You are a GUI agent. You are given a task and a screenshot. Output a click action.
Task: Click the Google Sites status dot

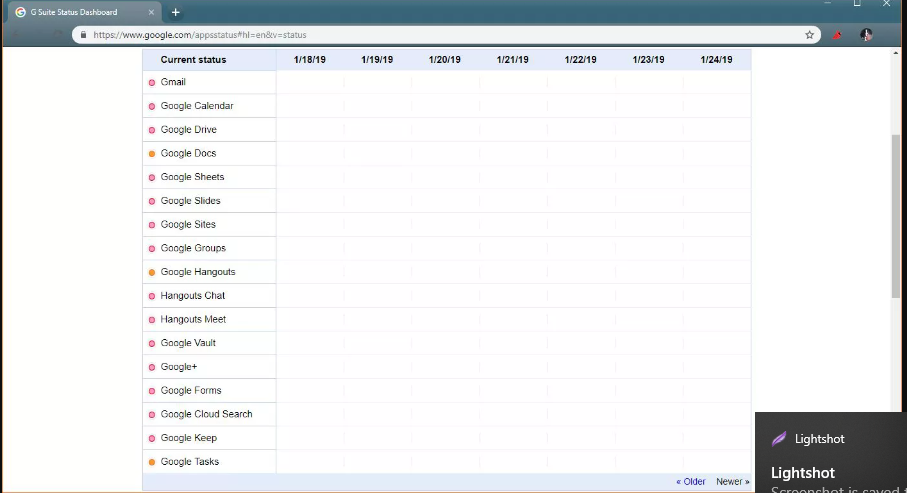click(152, 225)
